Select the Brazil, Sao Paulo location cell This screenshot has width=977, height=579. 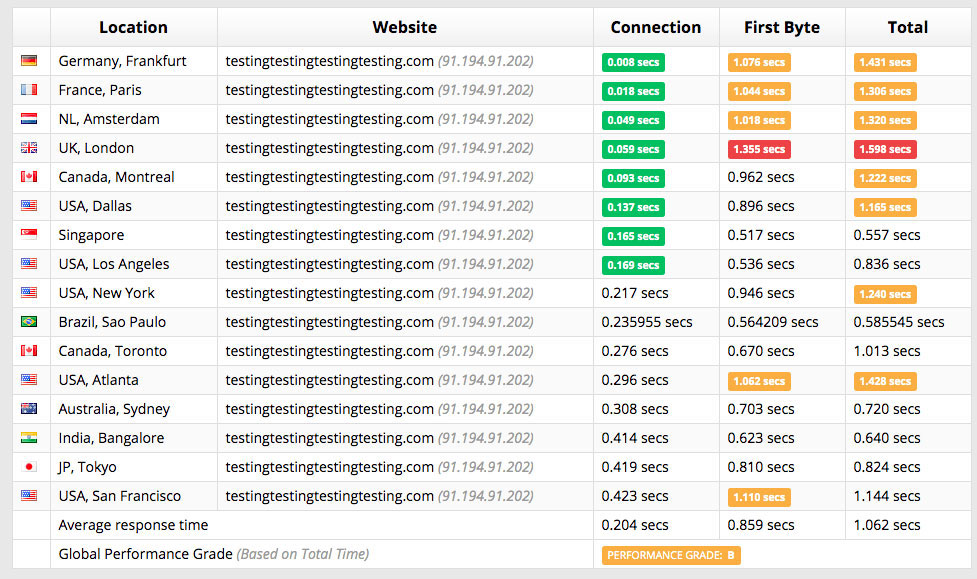pos(133,322)
